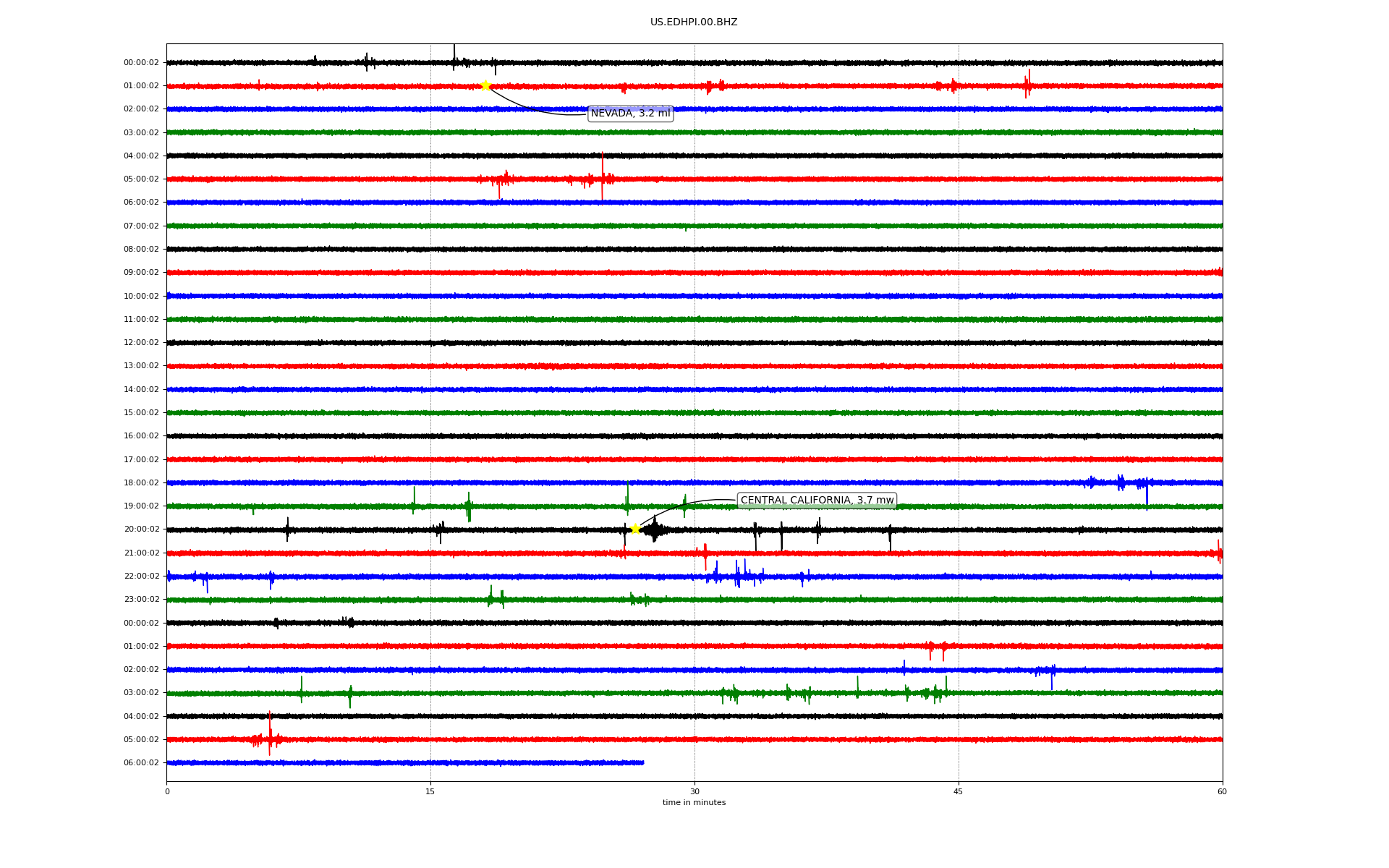The width and height of the screenshot is (1389, 868).
Task: Click the x-axis label time in minutes
Action: click(694, 803)
